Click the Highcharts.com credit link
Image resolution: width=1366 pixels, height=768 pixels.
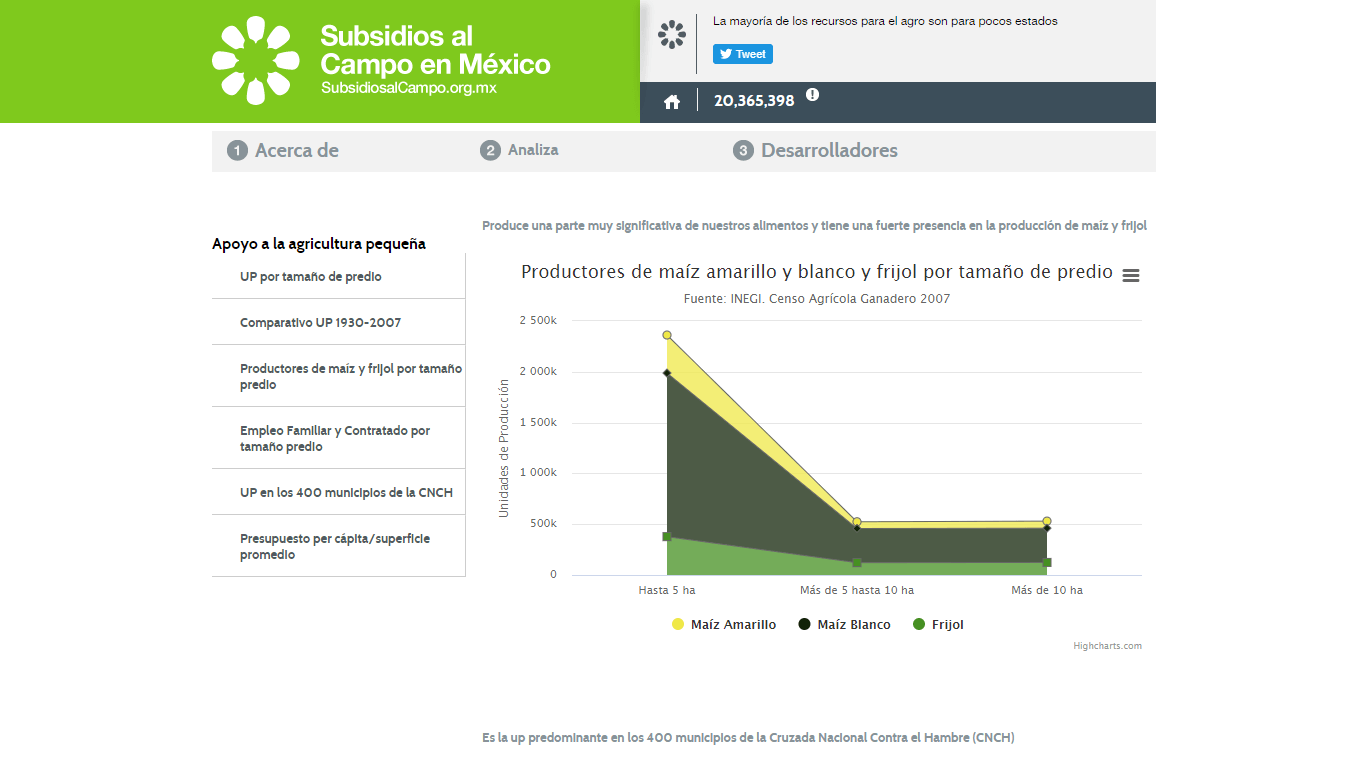tap(1107, 646)
